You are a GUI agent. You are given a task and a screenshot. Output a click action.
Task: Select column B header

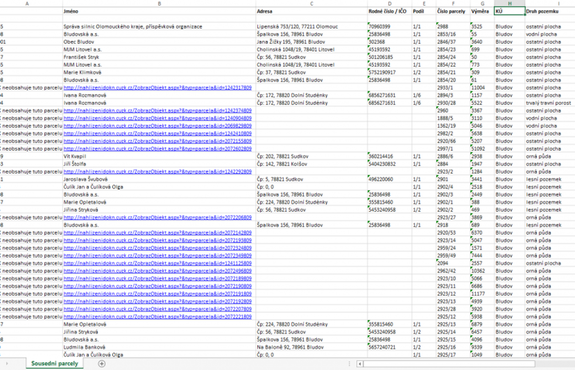159,3
